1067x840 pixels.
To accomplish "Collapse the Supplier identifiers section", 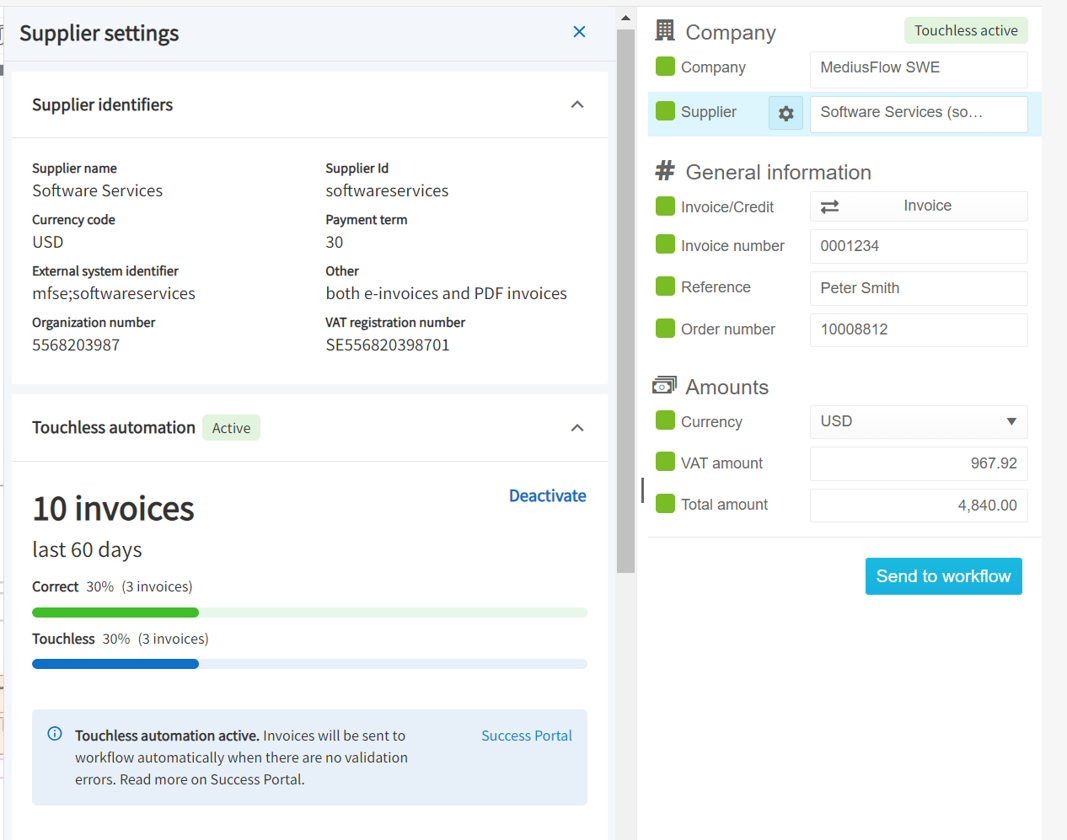I will pyautogui.click(x=577, y=103).
